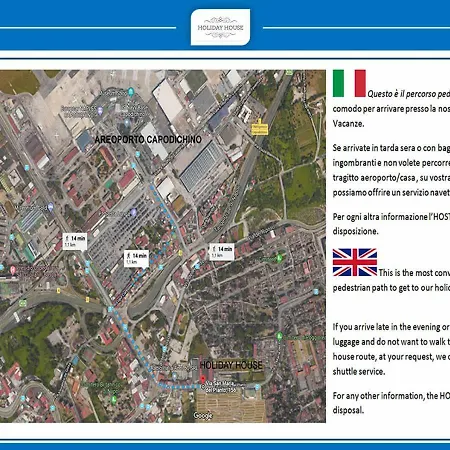
Task: Select the HOLIDAY HOUSE label on the map
Action: coord(231,365)
